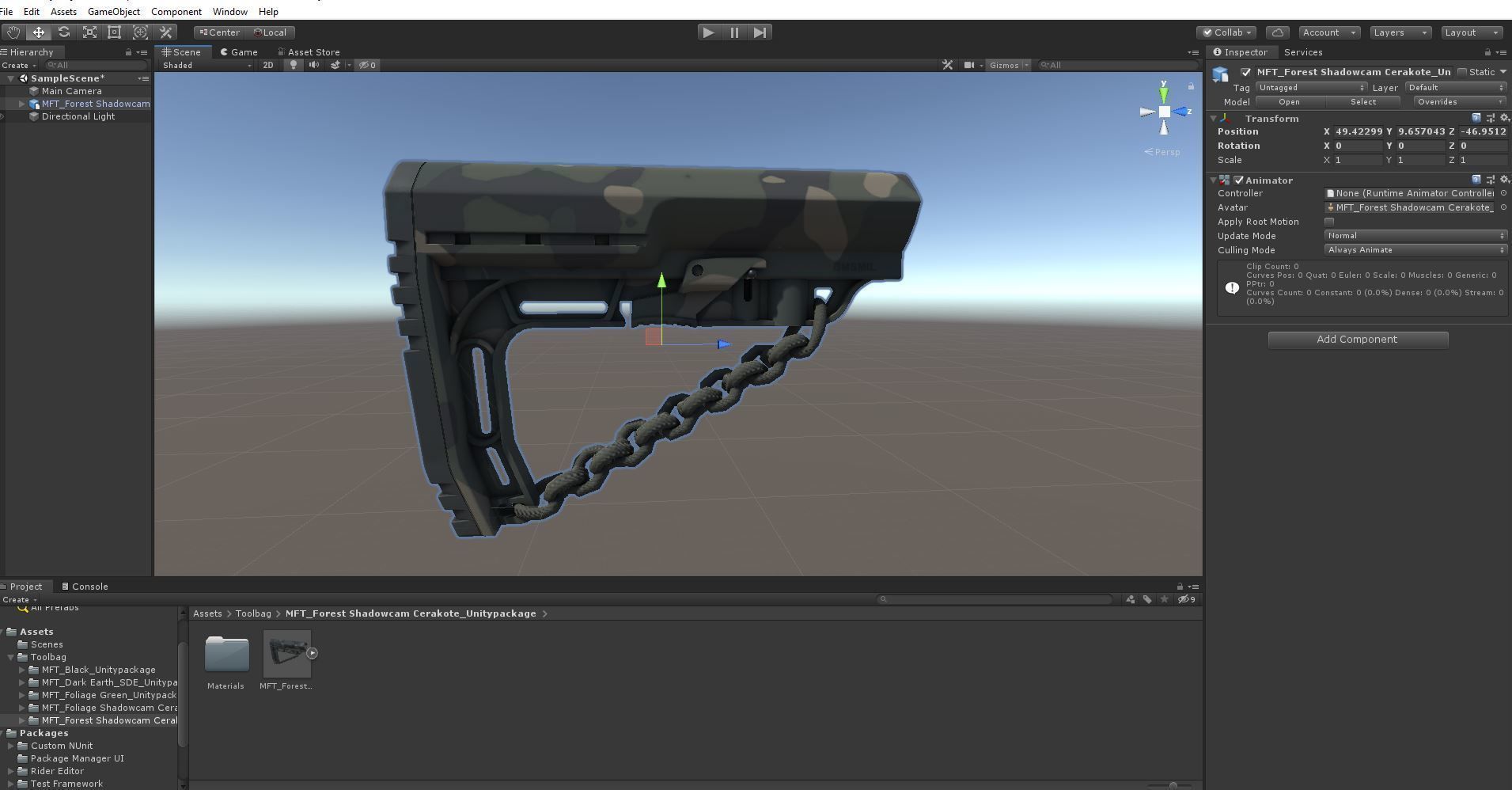Select the Scale tool

pos(89,32)
